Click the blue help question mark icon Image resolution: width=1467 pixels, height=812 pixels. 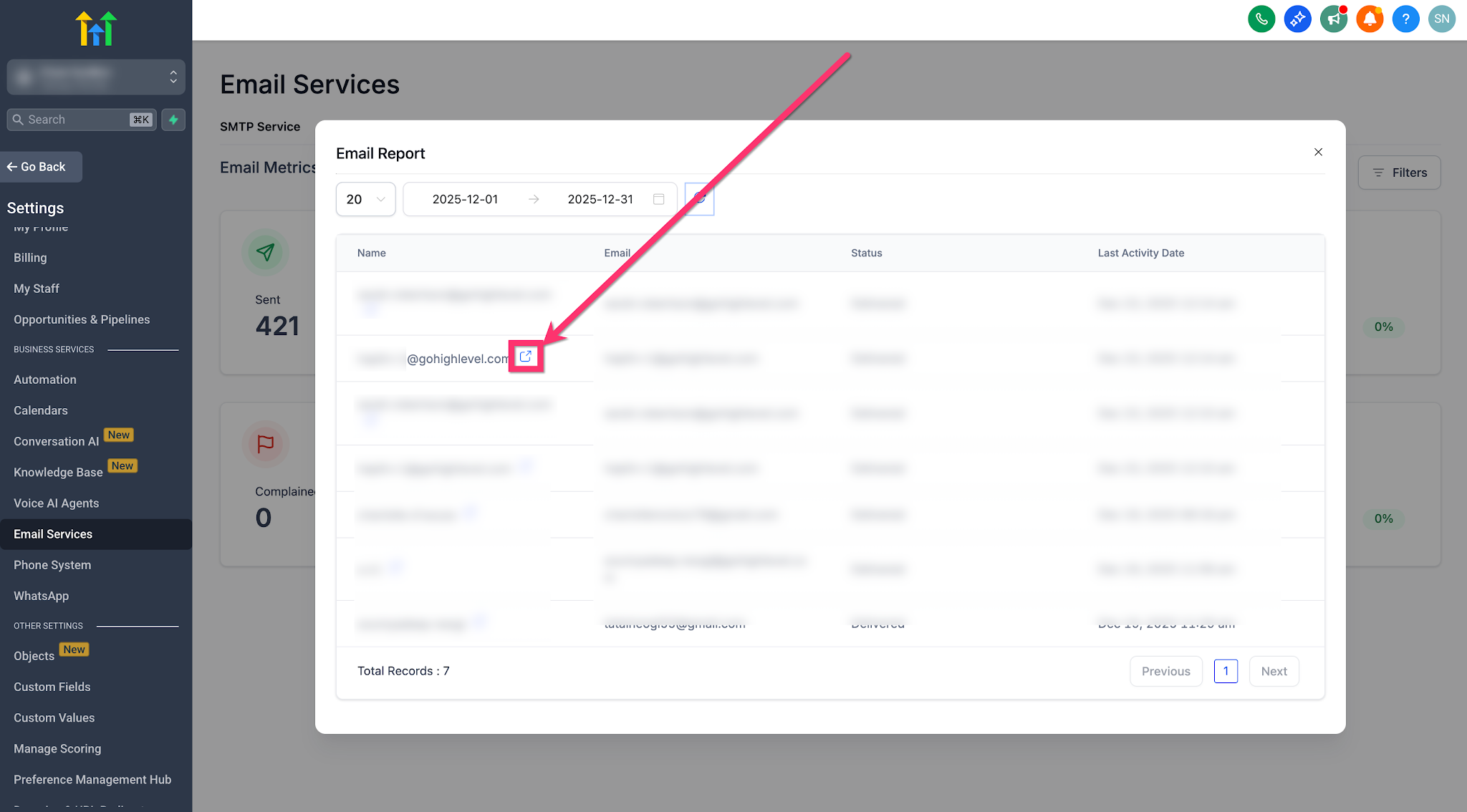click(x=1405, y=19)
